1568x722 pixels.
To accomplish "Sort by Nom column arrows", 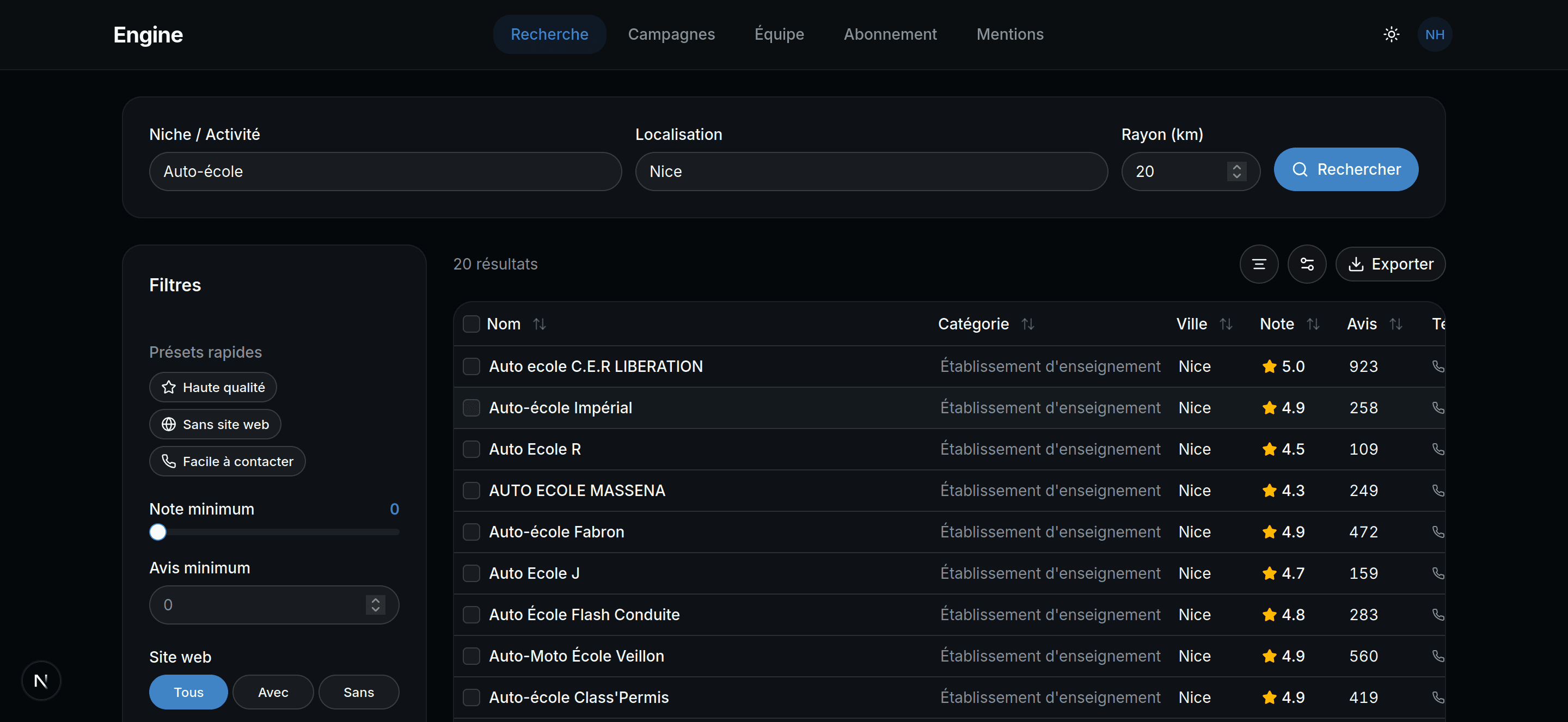I will [540, 324].
